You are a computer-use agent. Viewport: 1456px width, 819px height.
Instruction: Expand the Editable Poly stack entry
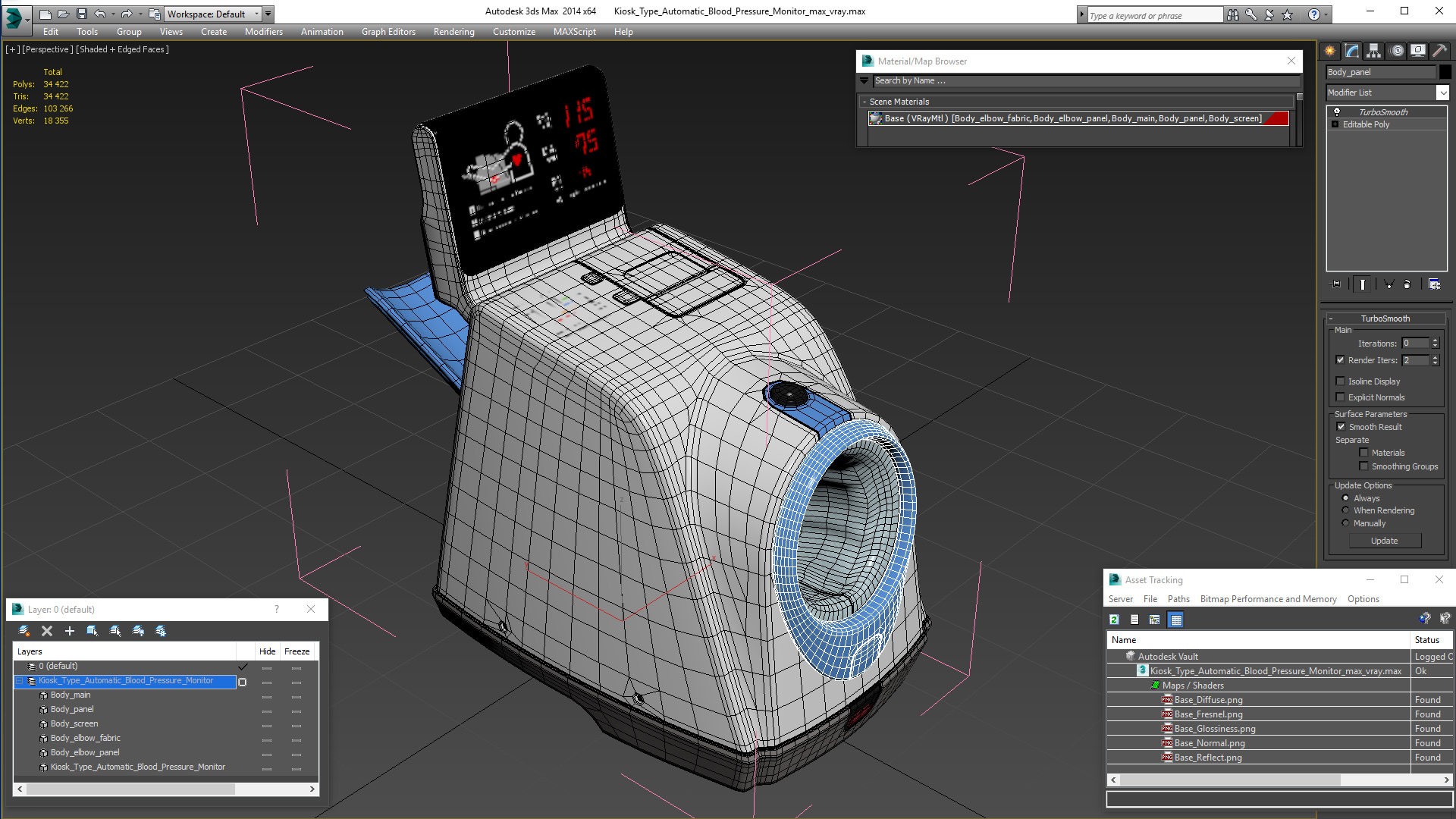point(1335,124)
